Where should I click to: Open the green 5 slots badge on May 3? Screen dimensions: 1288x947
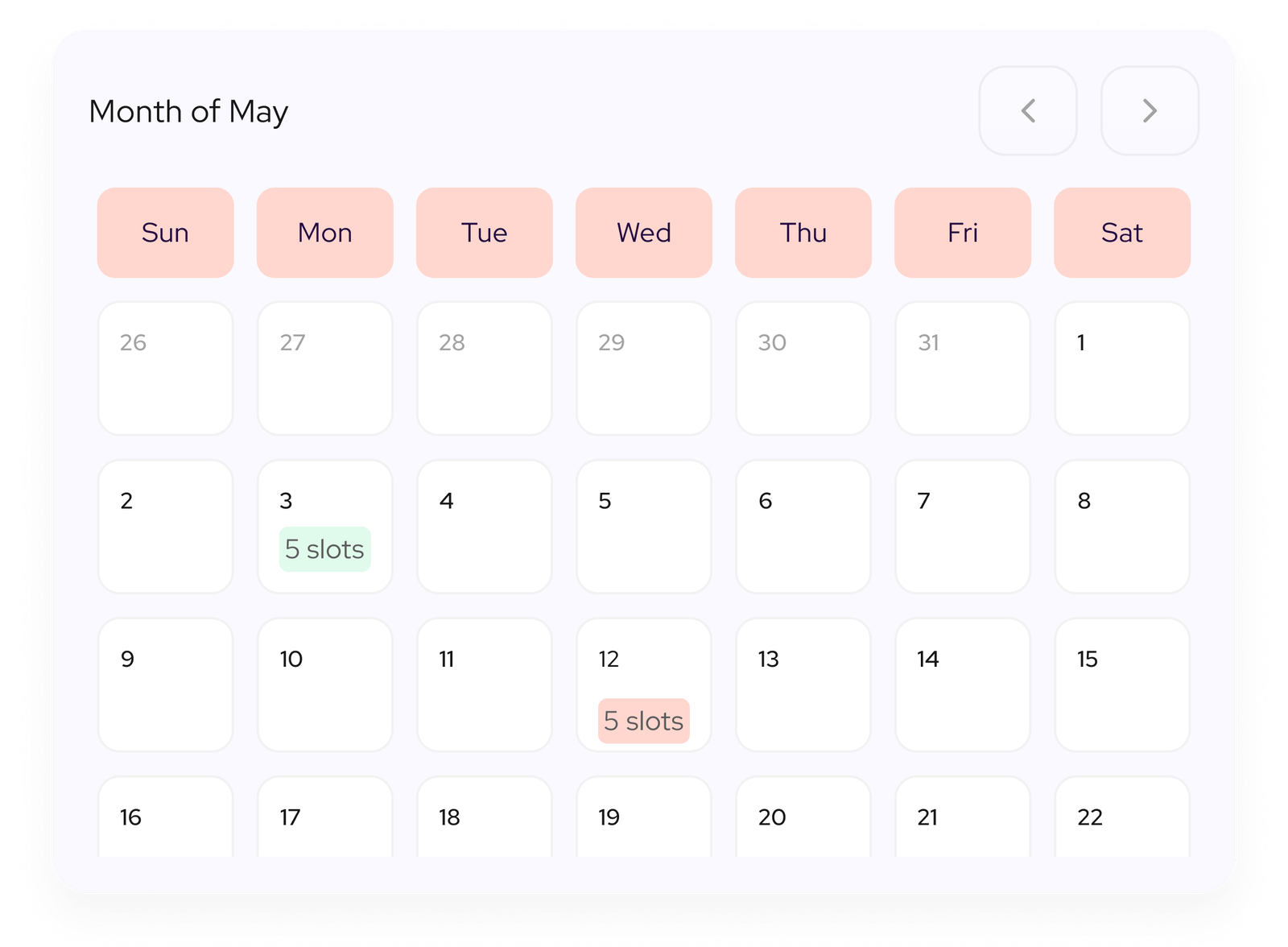[324, 549]
